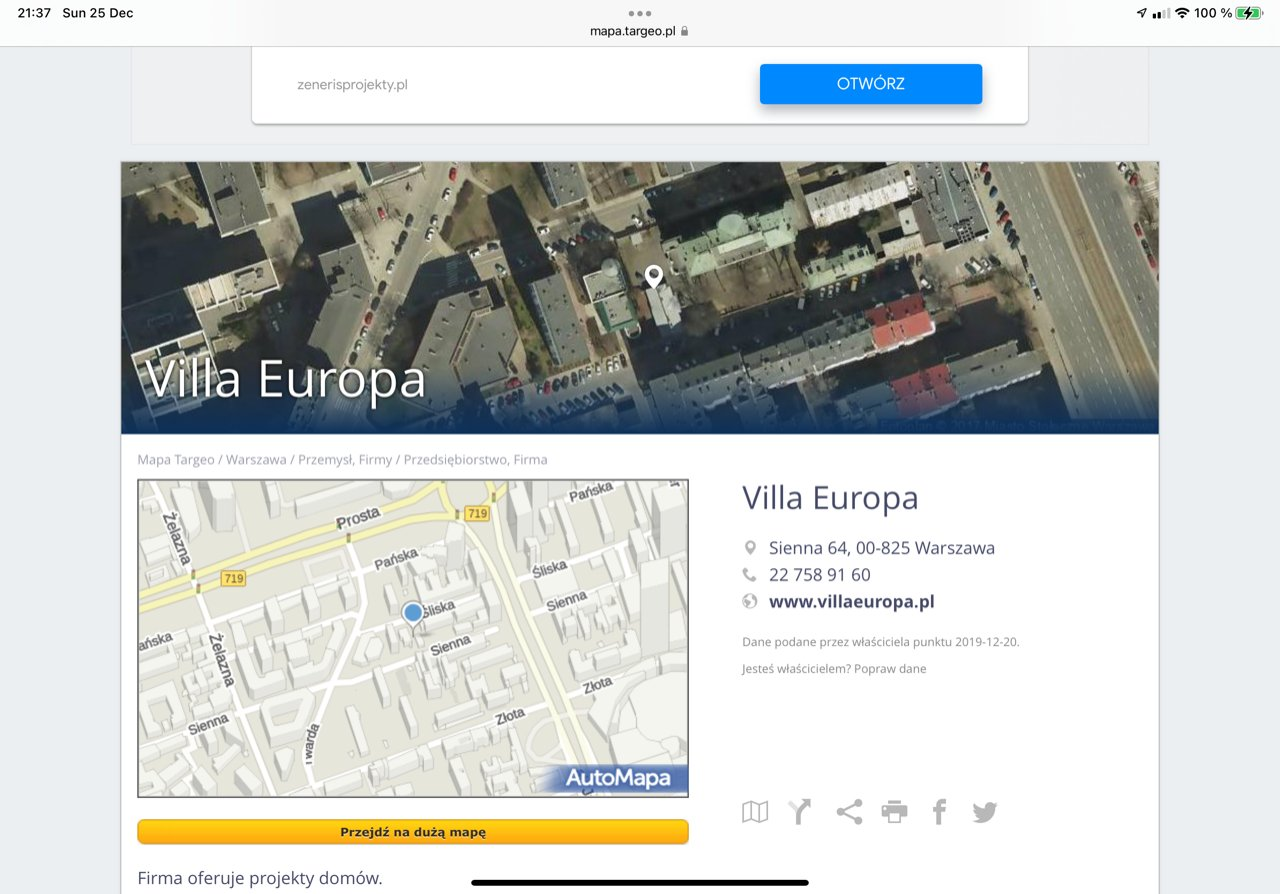
Task: Open the 'Przemysł, Firmy' breadcrumb
Action: [345, 460]
